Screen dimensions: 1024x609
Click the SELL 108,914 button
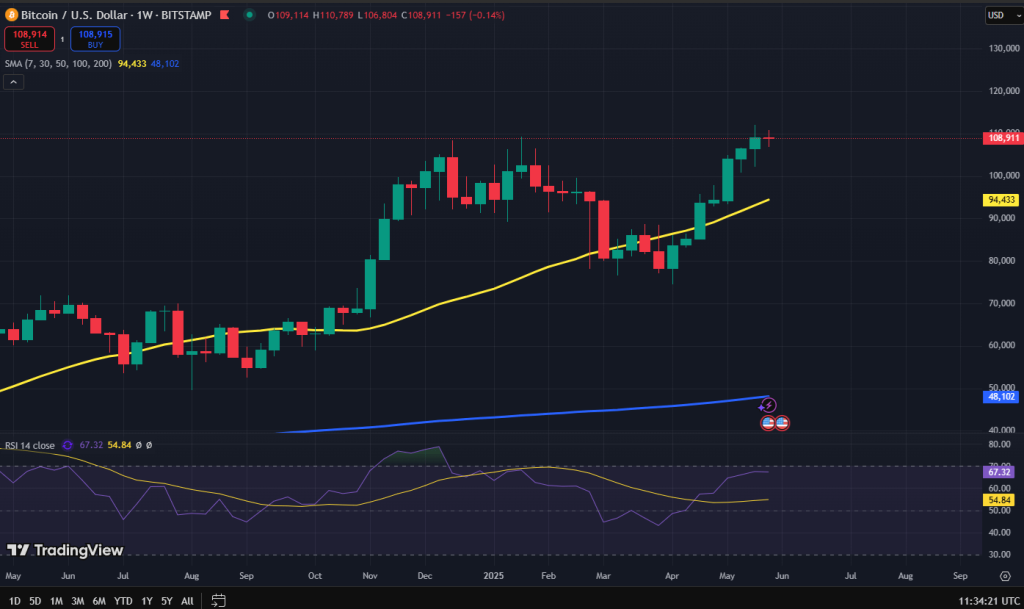point(29,39)
